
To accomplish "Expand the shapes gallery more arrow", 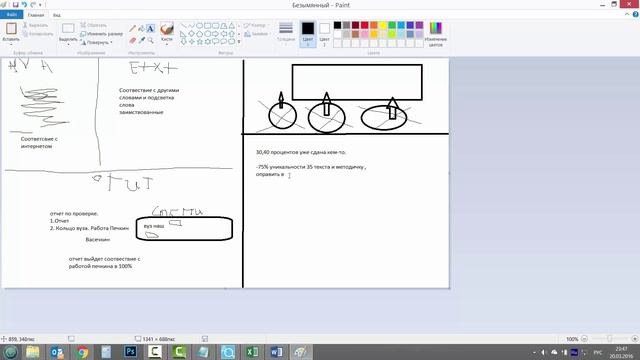I will tap(239, 42).
